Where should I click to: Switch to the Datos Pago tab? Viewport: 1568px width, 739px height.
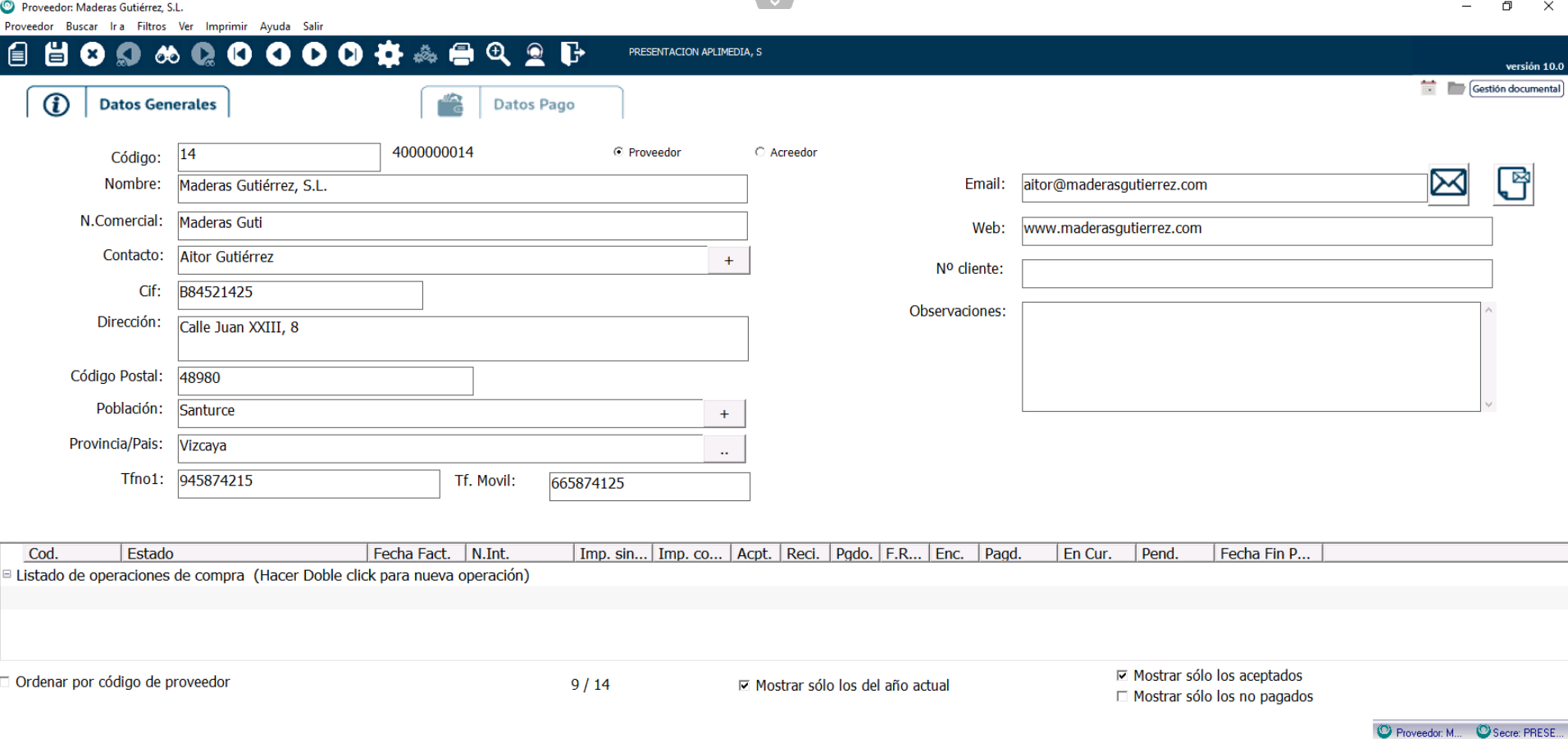[533, 104]
